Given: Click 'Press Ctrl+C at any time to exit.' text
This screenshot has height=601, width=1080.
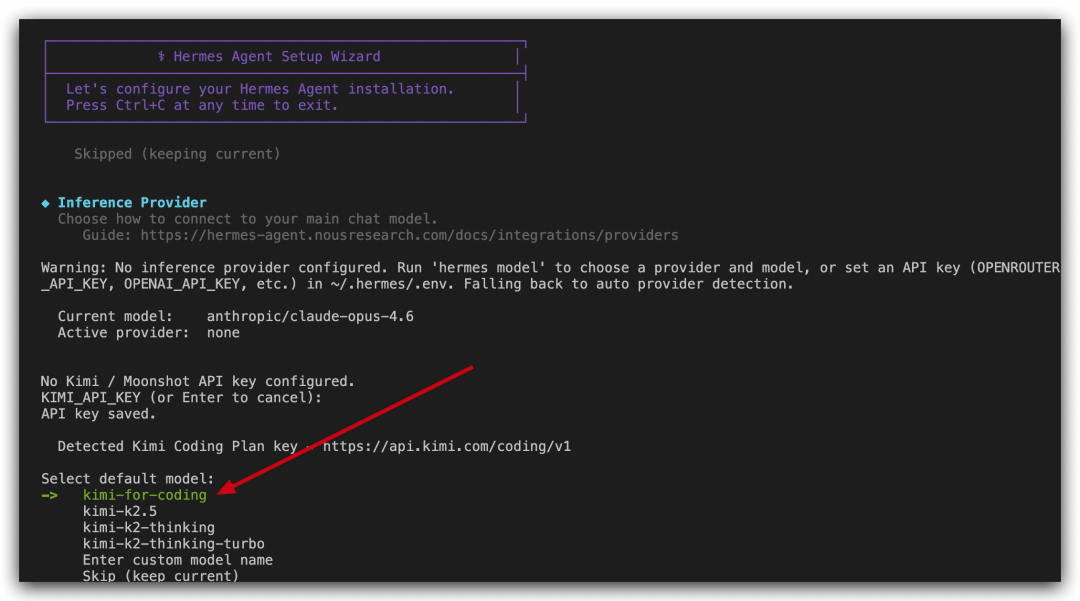Looking at the screenshot, I should [x=202, y=105].
